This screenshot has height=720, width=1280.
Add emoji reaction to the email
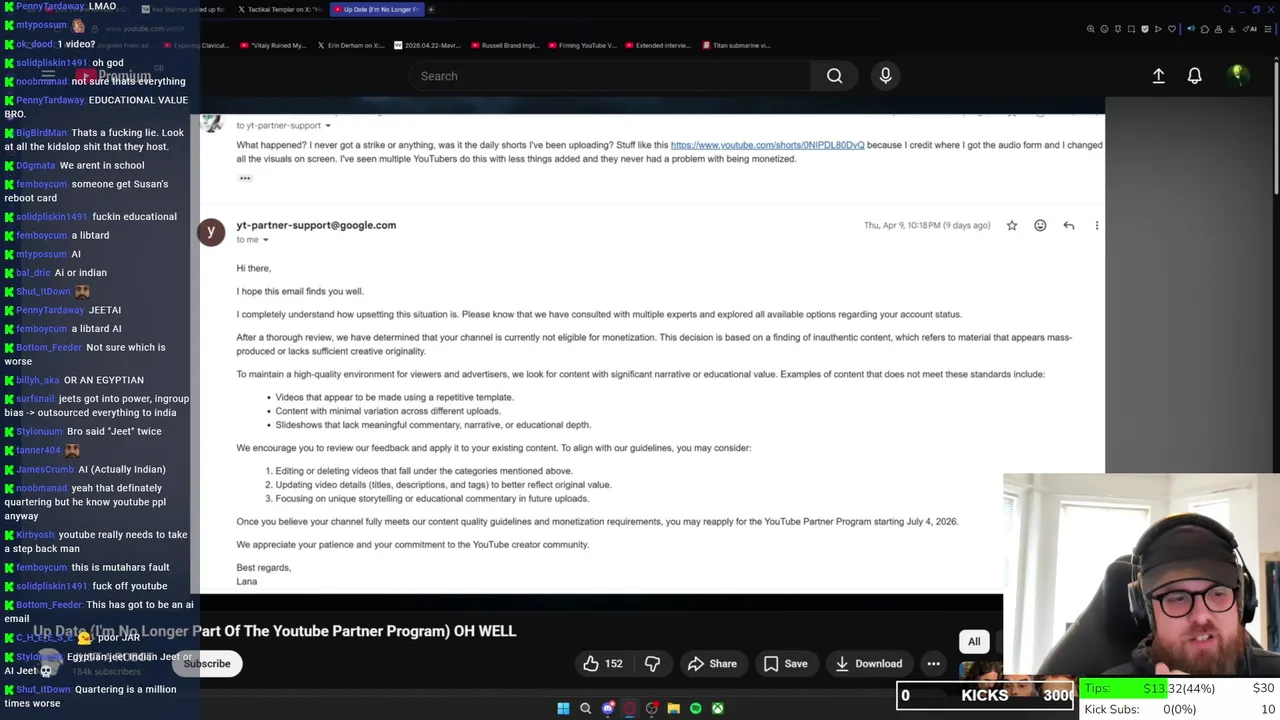pos(1040,226)
